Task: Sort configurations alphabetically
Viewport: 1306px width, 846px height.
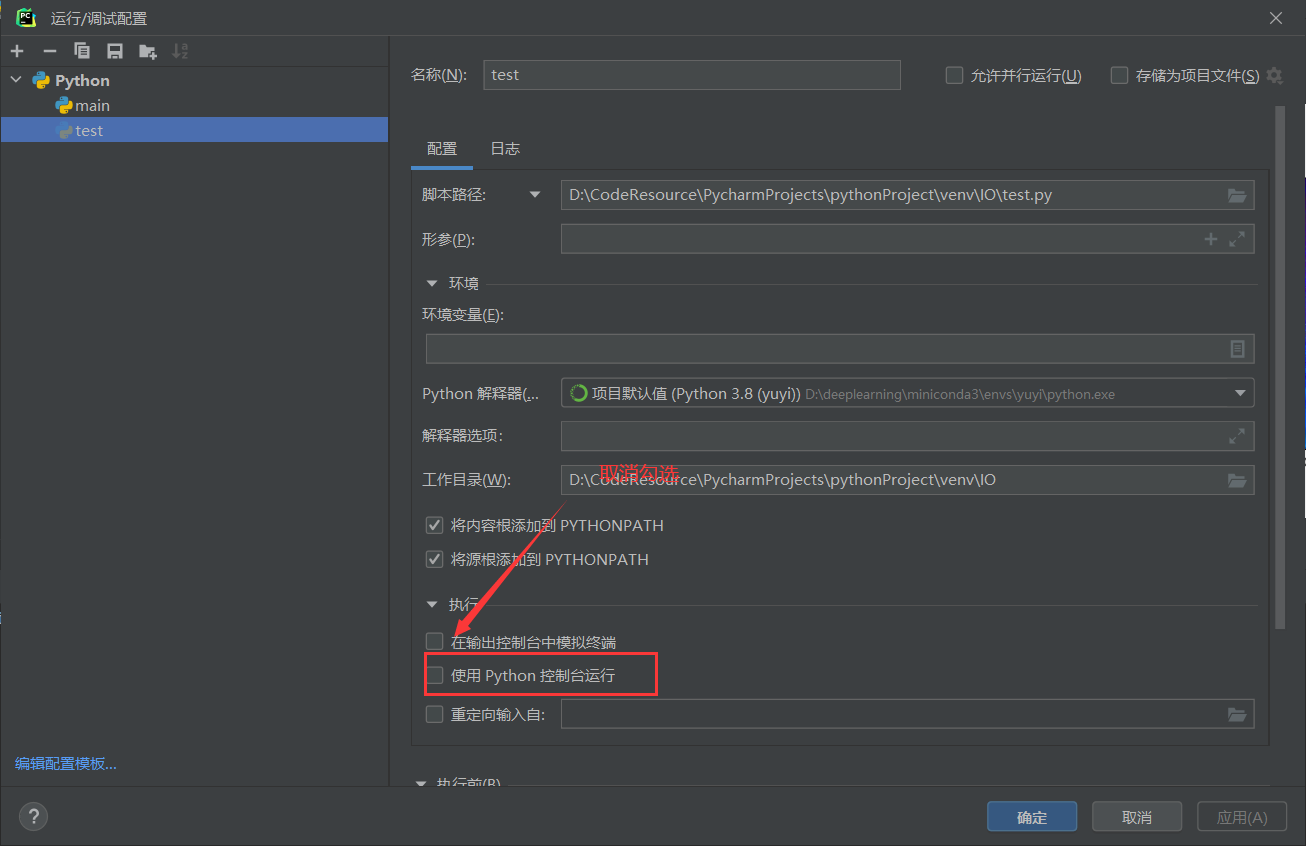Action: (180, 51)
